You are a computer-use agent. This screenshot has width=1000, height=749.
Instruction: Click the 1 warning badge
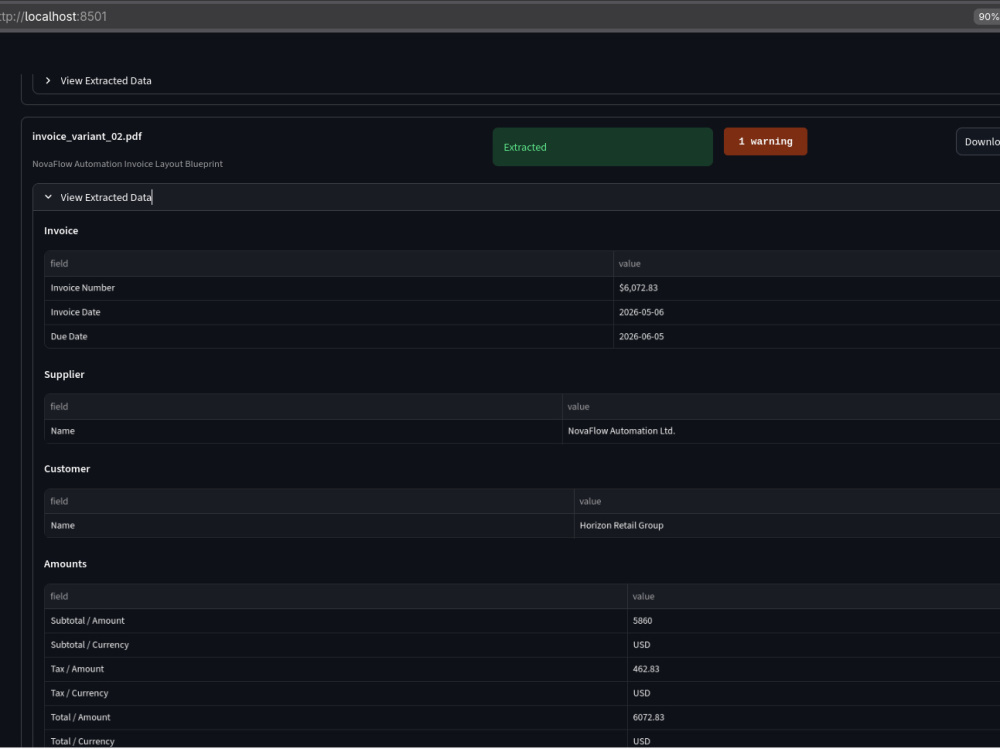765,142
